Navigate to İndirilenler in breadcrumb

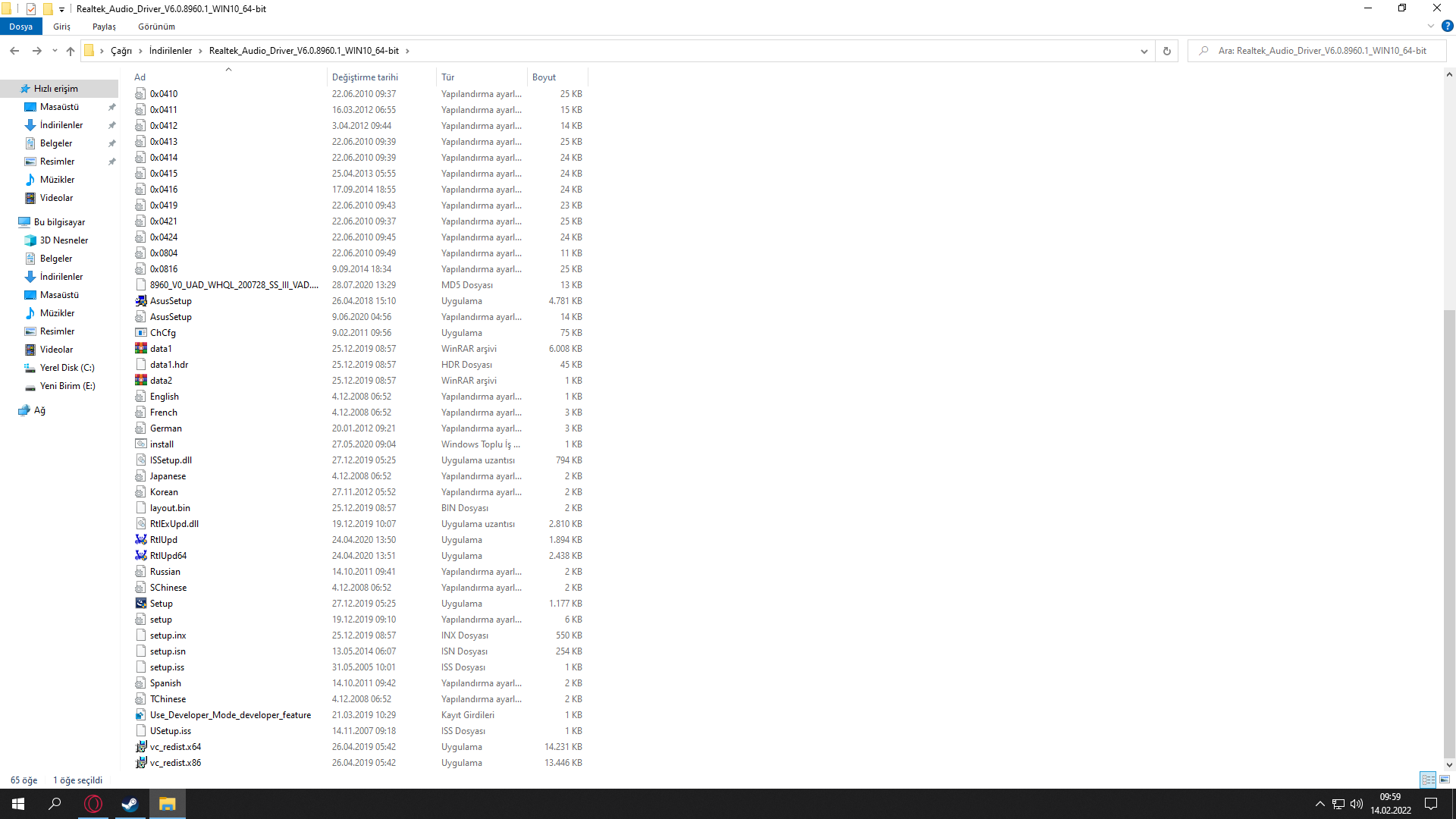pos(170,51)
